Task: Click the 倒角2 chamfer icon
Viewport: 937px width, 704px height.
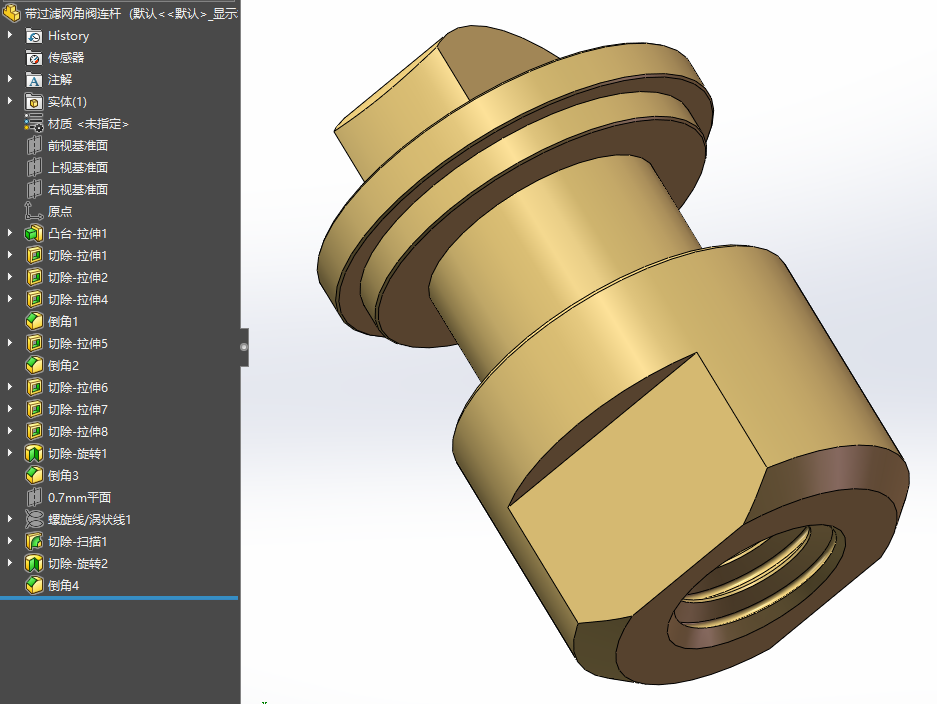Action: coord(34,366)
